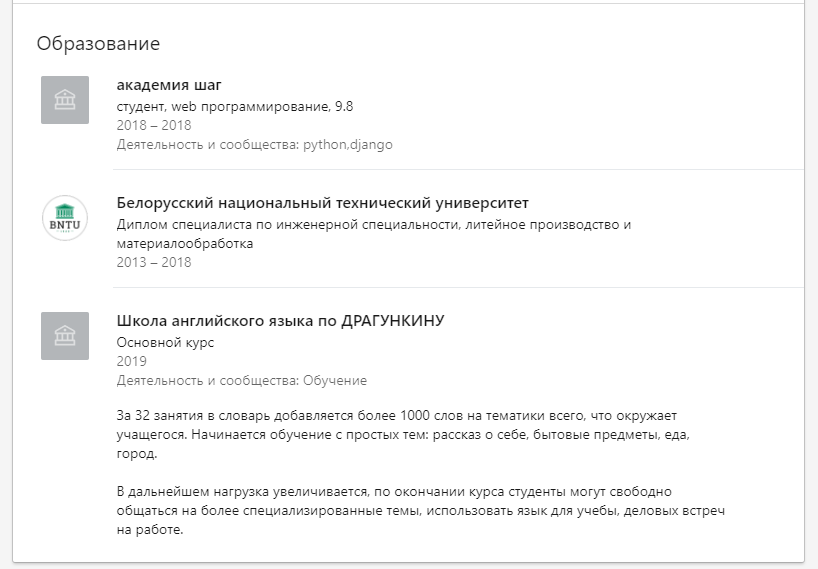Click the Образование section heading
The height and width of the screenshot is (569, 818).
point(98,44)
